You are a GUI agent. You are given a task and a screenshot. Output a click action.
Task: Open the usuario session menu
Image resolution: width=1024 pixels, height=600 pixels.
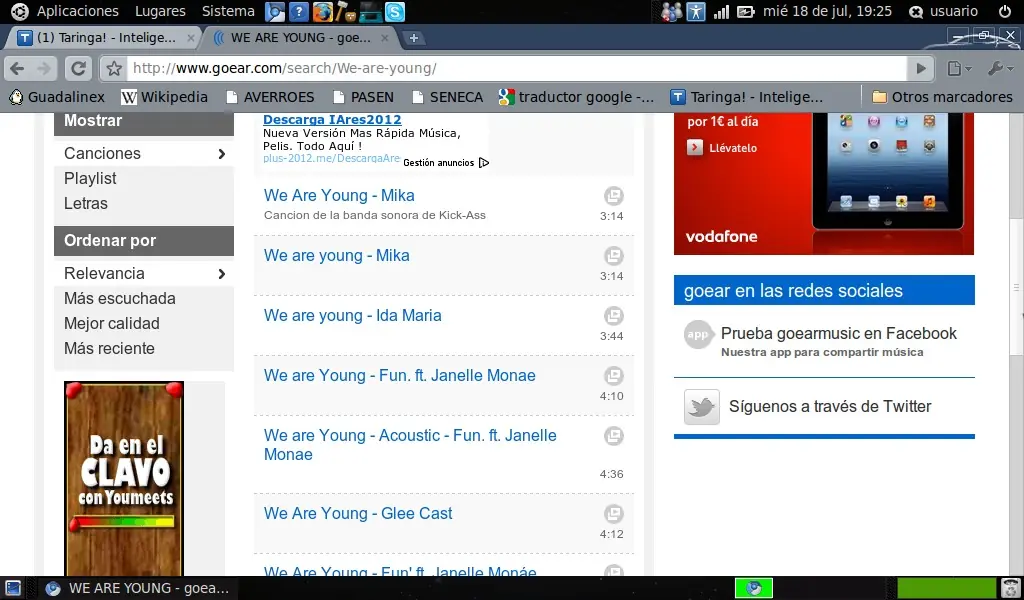(944, 11)
